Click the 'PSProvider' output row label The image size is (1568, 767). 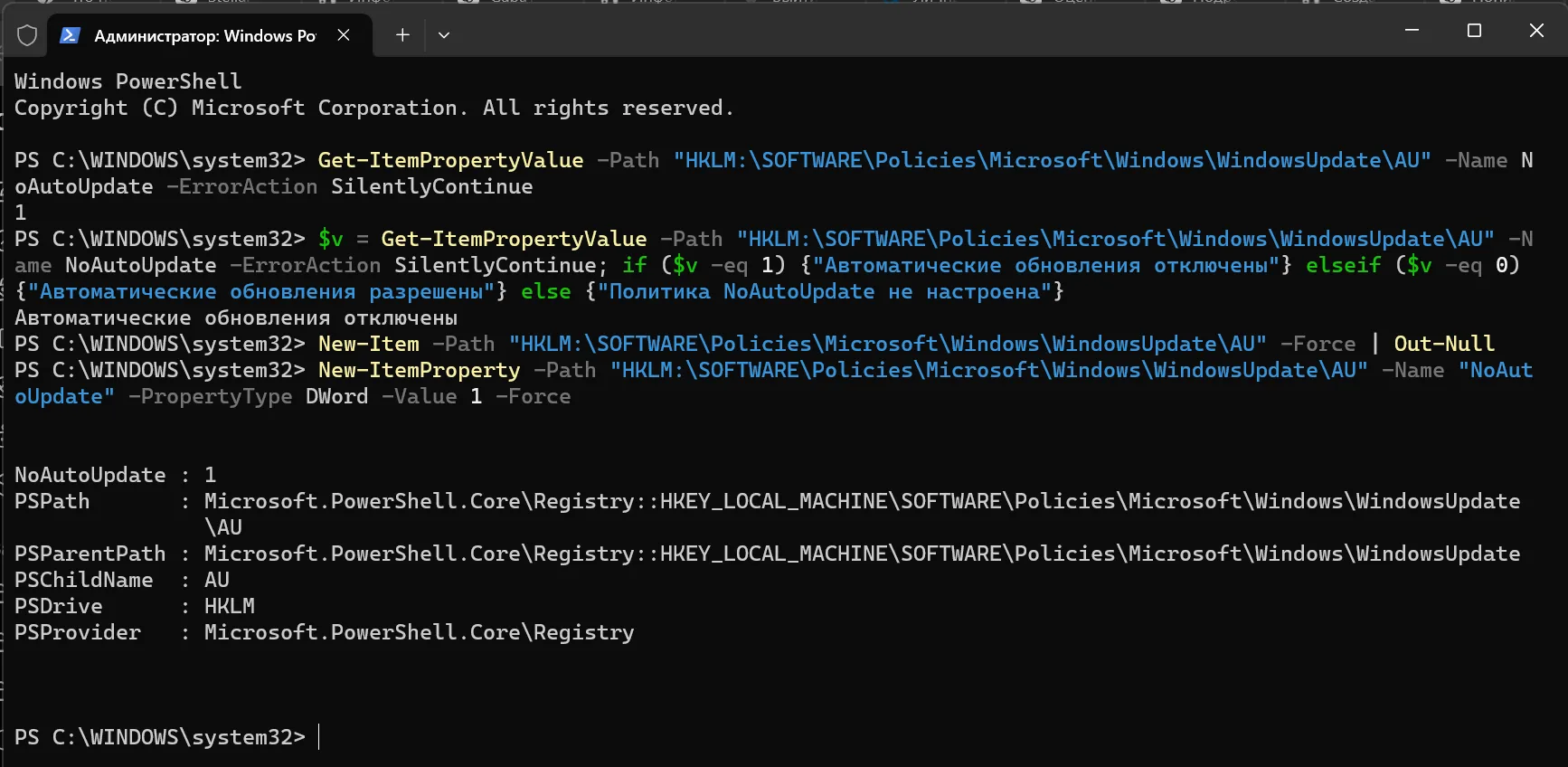tap(78, 632)
